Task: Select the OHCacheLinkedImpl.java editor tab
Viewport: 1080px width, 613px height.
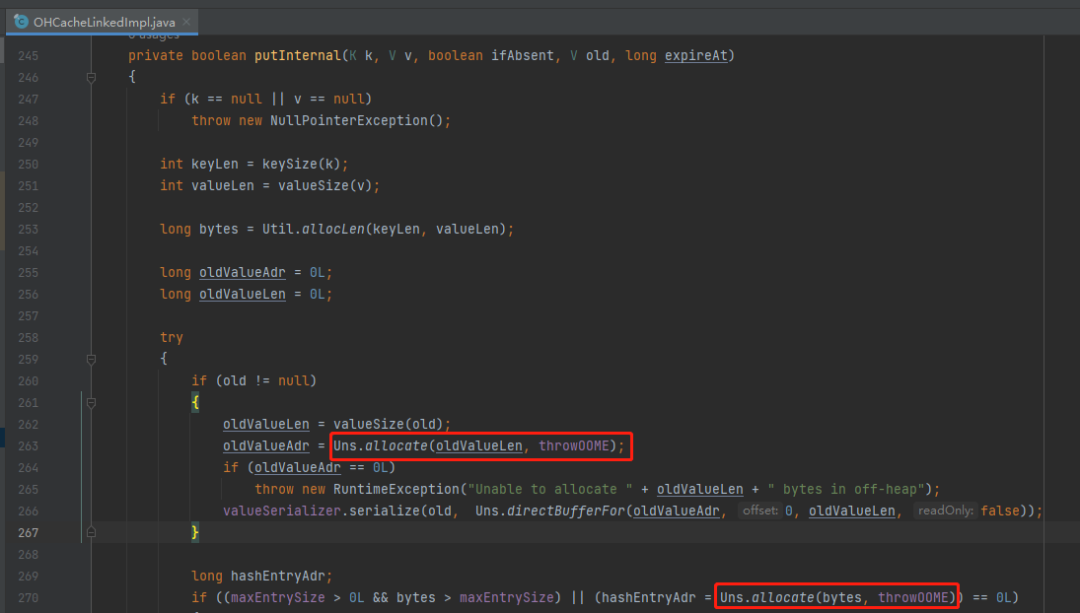Action: click(102, 22)
